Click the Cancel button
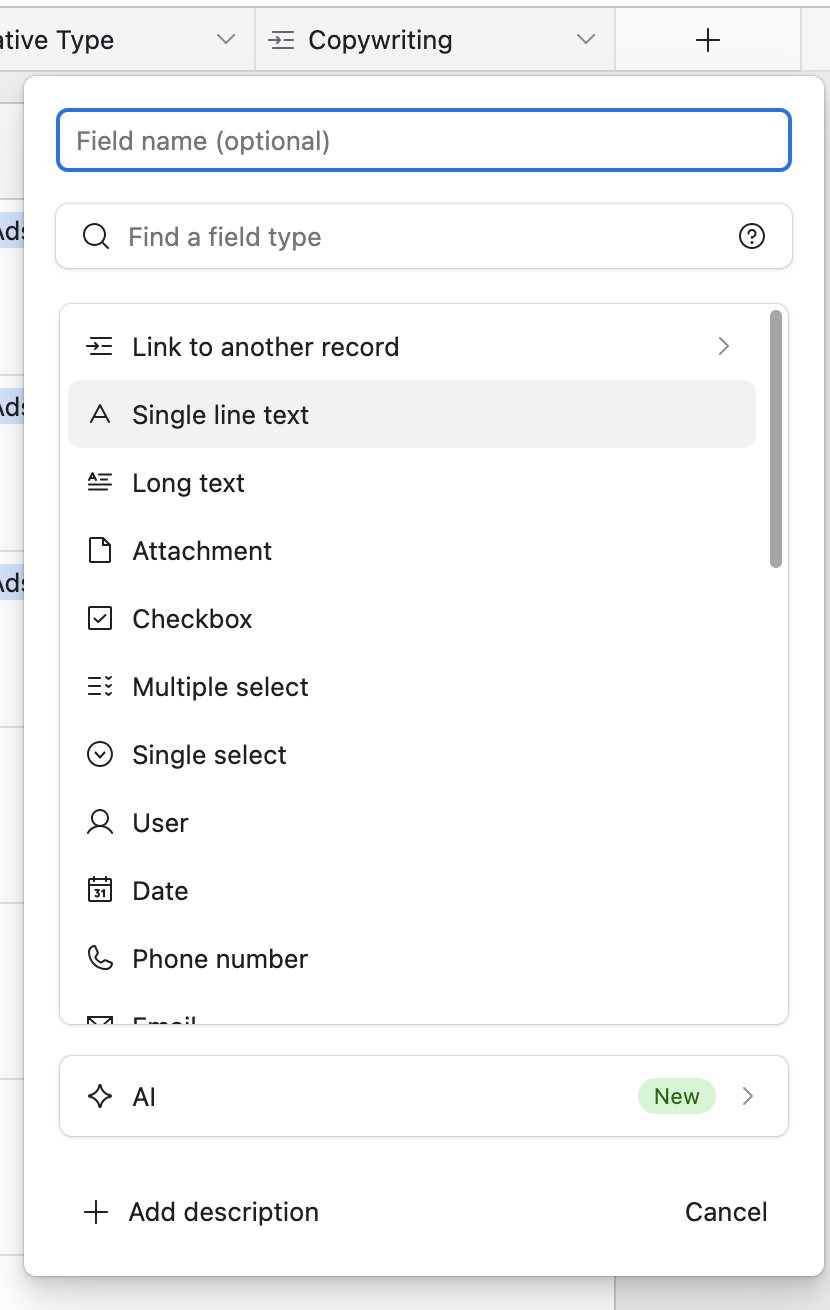Viewport: 830px width, 1310px height. [726, 1212]
